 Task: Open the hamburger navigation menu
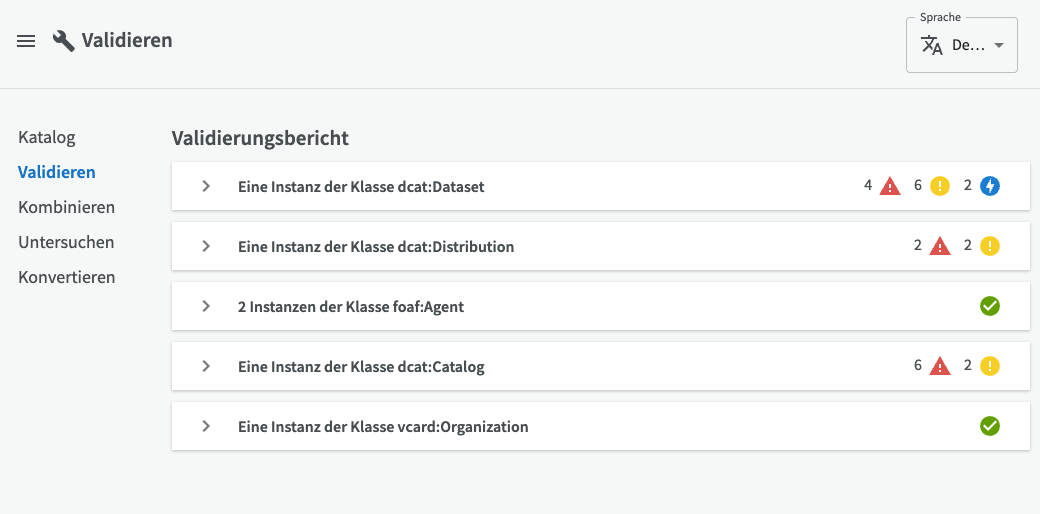[26, 41]
